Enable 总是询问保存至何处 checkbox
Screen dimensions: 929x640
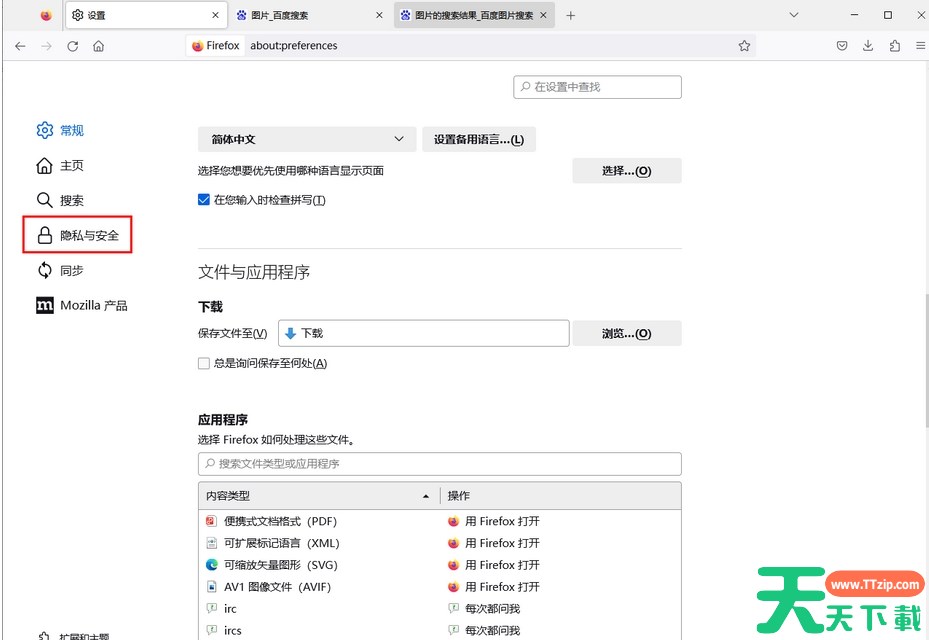204,364
